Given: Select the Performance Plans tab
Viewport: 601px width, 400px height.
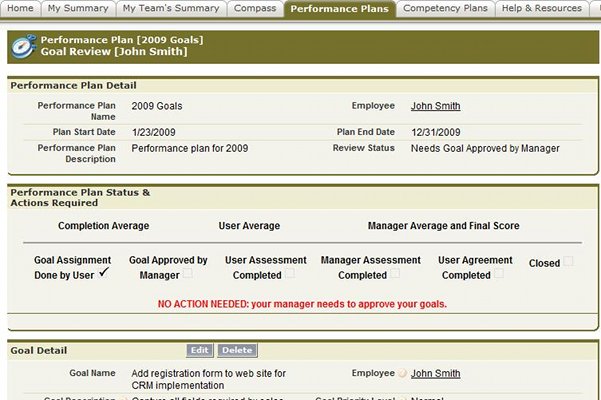Looking at the screenshot, I should tap(340, 8).
